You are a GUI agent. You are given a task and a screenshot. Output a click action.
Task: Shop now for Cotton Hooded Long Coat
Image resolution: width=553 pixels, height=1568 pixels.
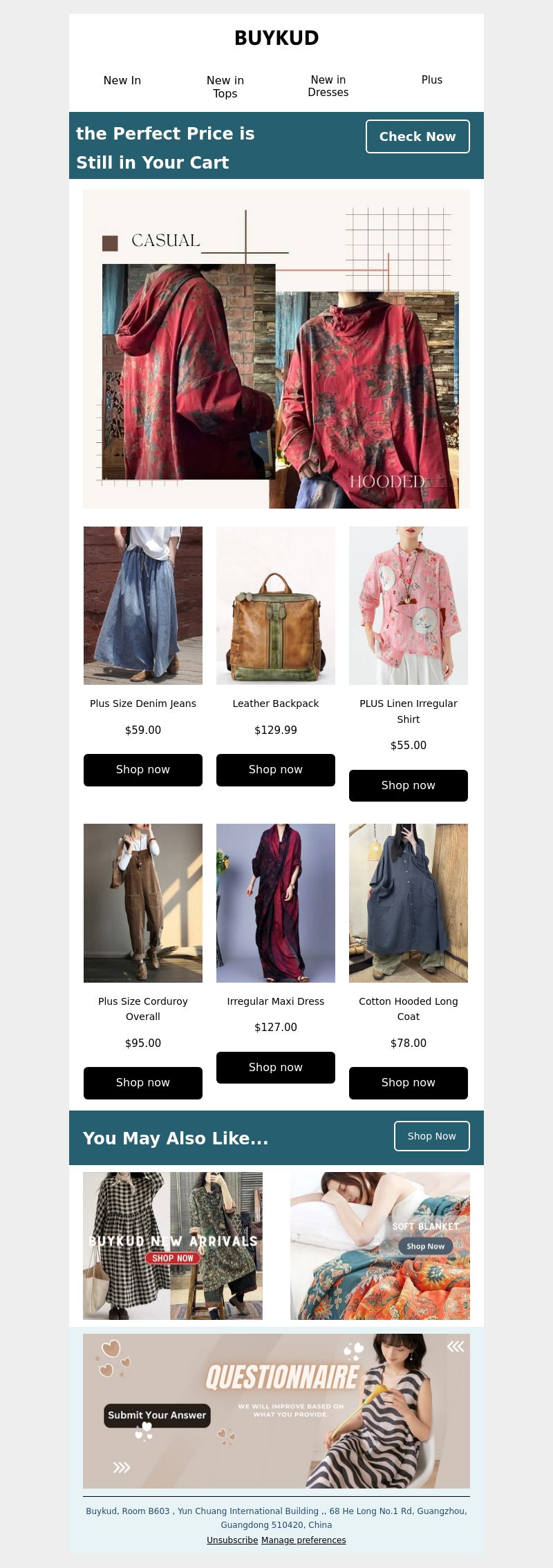point(409,1083)
